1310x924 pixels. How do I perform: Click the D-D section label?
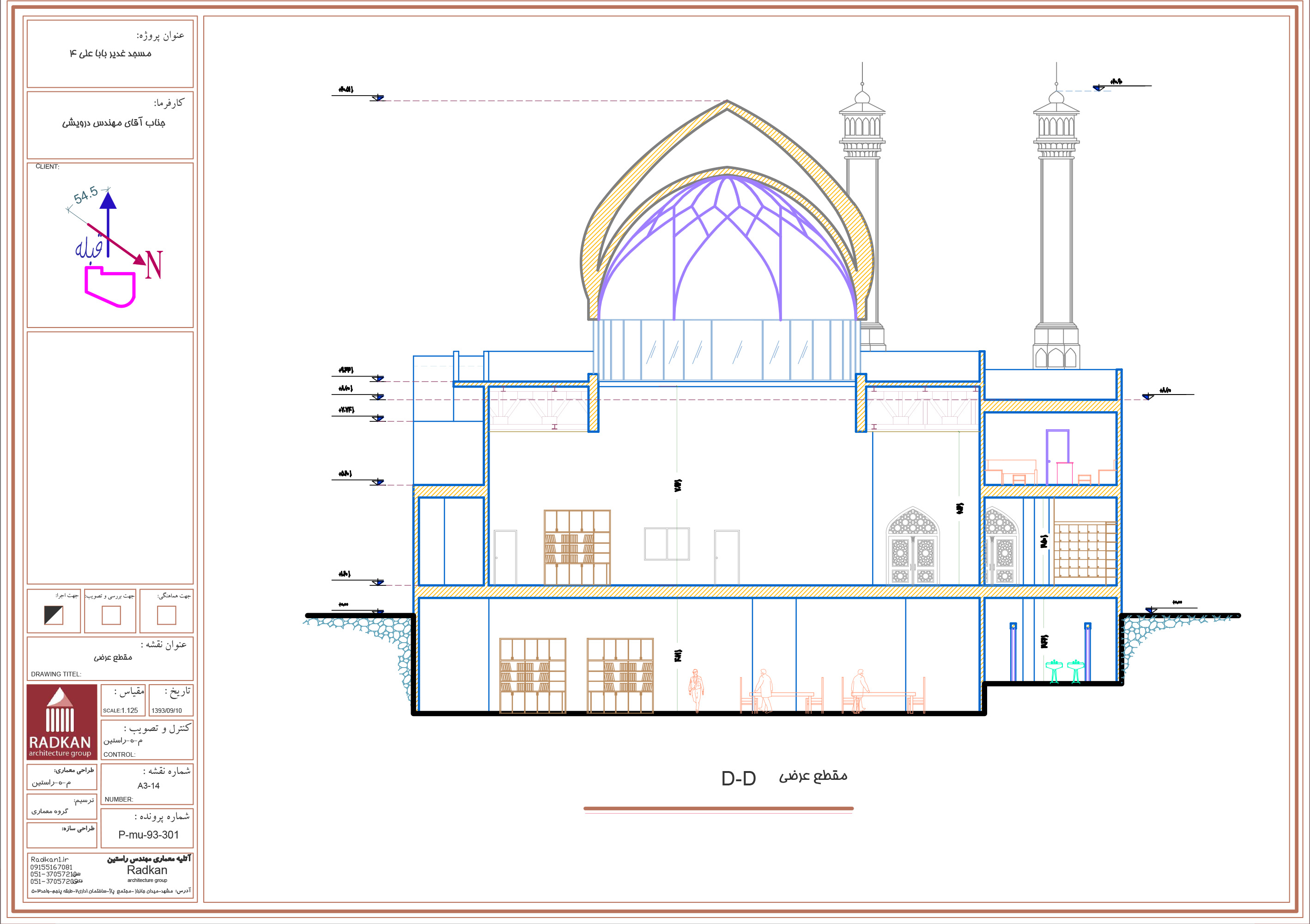[738, 778]
